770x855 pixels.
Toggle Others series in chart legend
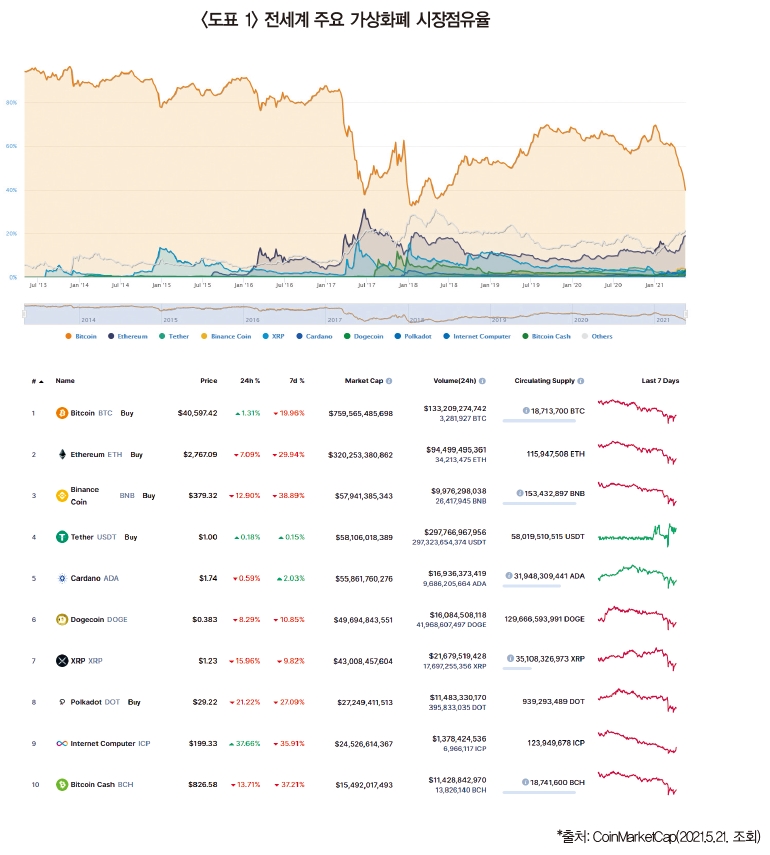(597, 336)
